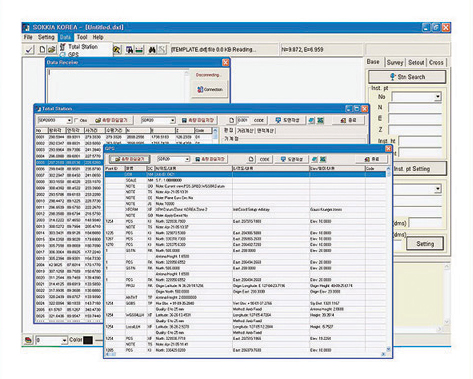Open the File menu
This screenshot has width=473, height=379.
click(28, 37)
